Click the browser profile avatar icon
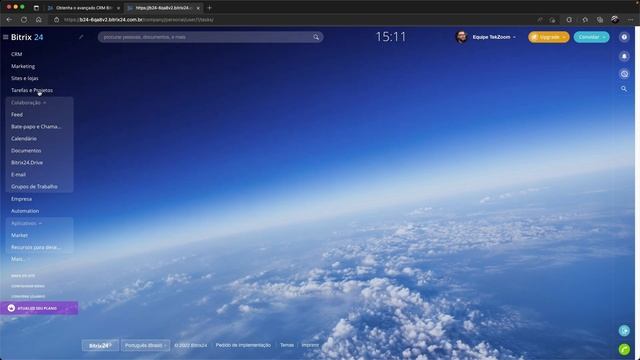 click(x=615, y=20)
